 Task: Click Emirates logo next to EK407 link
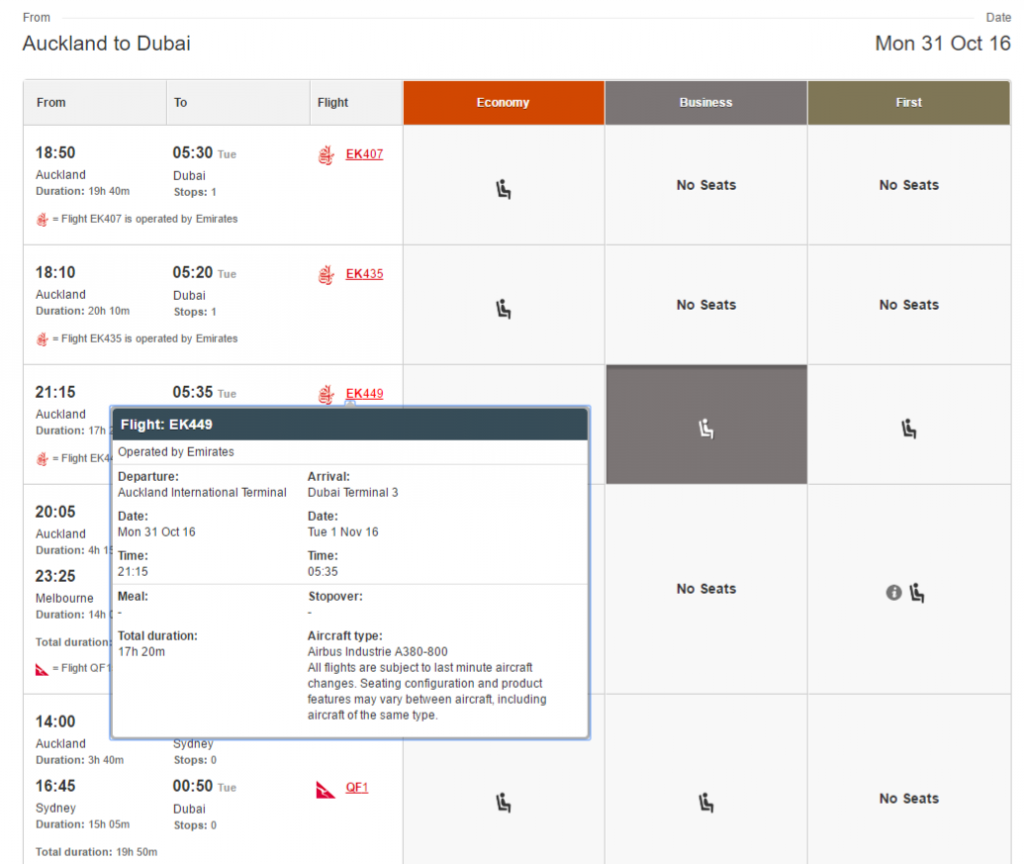(x=326, y=155)
